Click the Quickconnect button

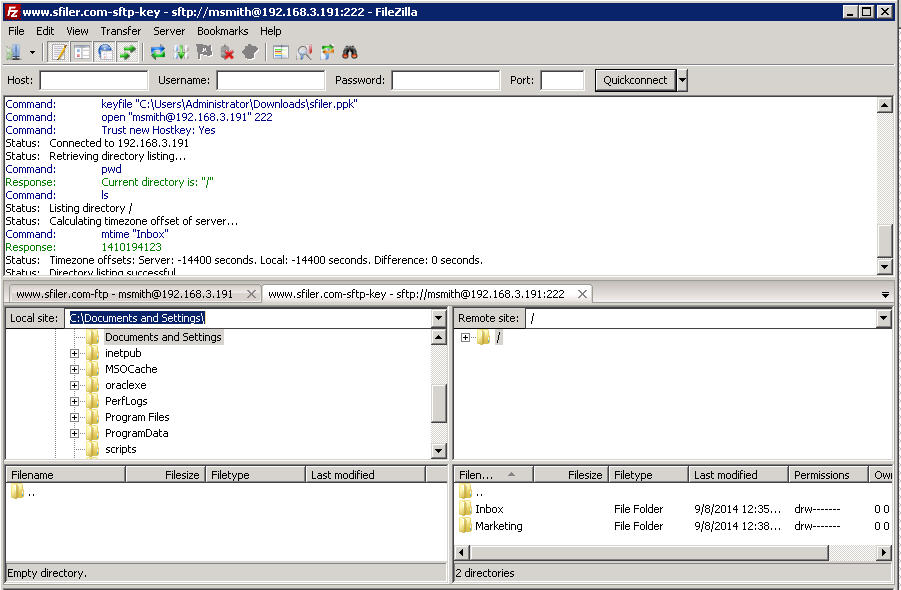click(x=636, y=80)
